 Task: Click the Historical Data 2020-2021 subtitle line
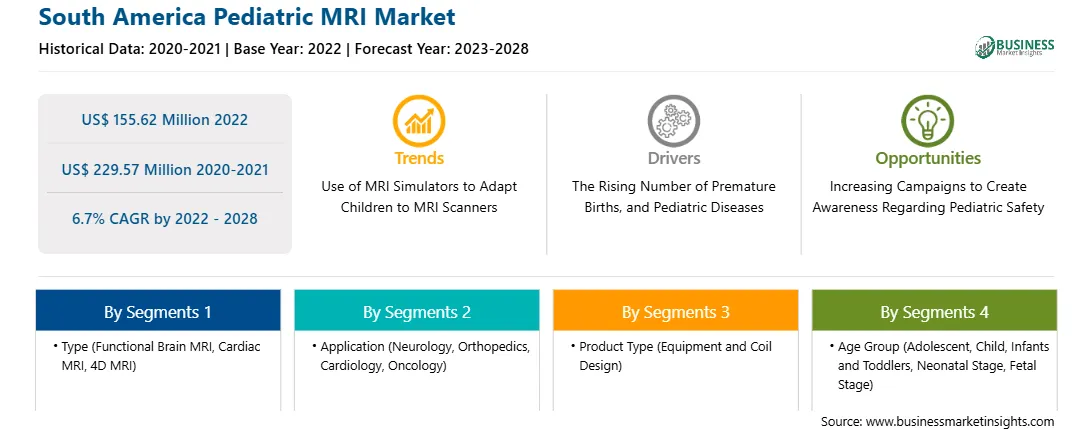pos(283,49)
